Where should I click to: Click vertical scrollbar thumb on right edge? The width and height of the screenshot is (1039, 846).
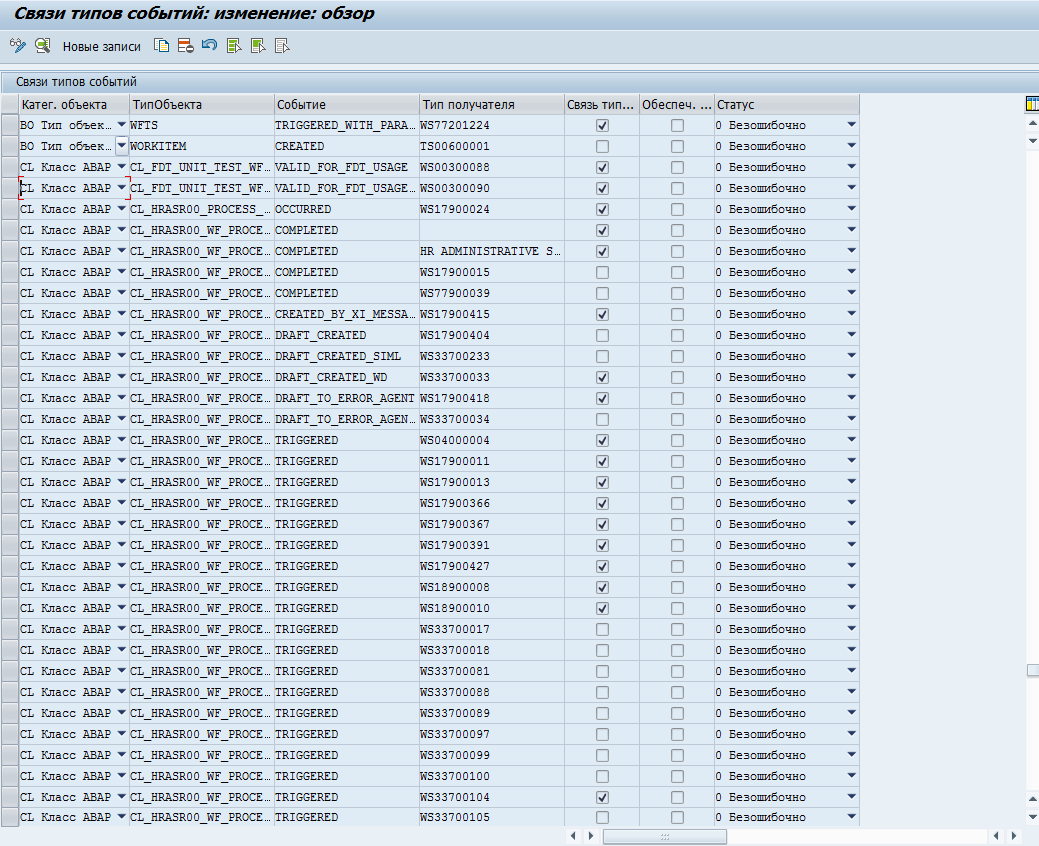(x=1033, y=670)
